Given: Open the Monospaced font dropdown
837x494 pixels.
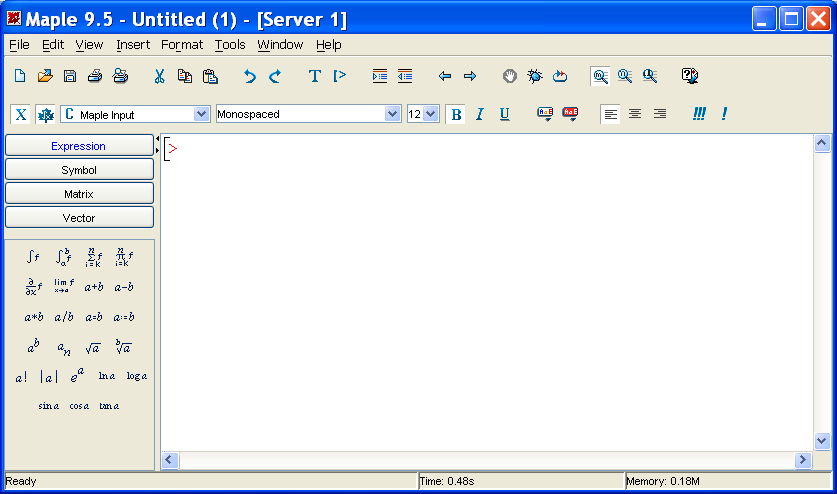Looking at the screenshot, I should (392, 114).
